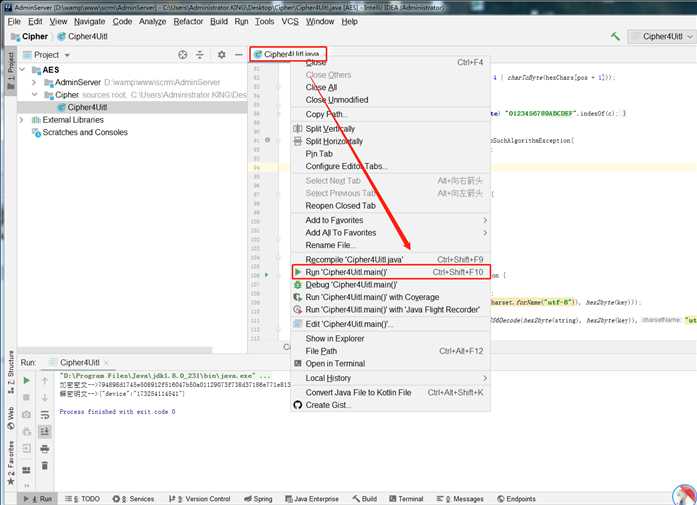
Task: Open the Run tool window tab
Action: [x=38, y=499]
